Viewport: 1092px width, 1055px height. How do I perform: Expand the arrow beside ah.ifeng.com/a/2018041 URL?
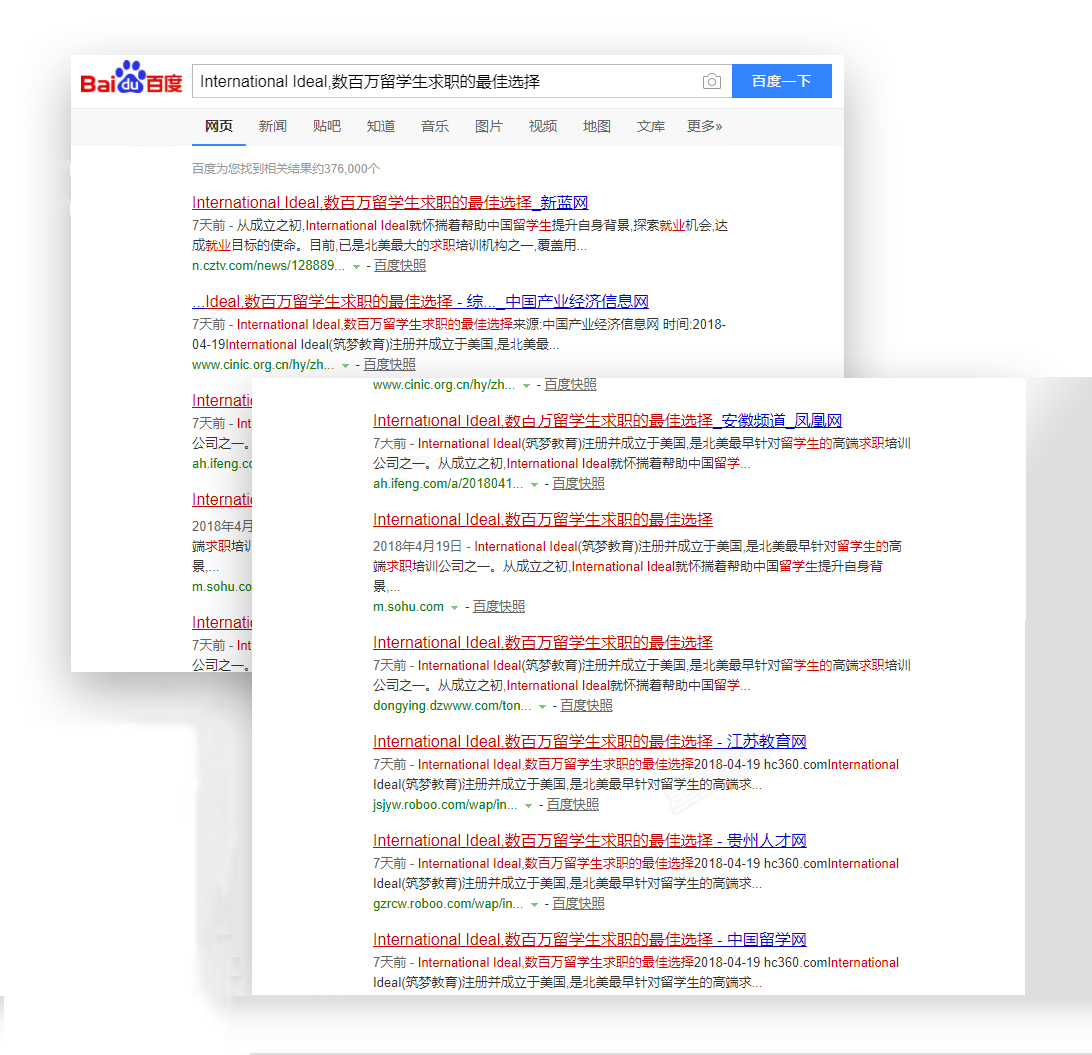(x=534, y=484)
